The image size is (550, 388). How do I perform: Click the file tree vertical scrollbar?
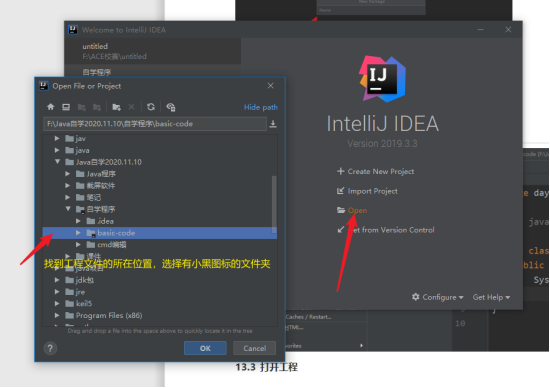(274, 205)
